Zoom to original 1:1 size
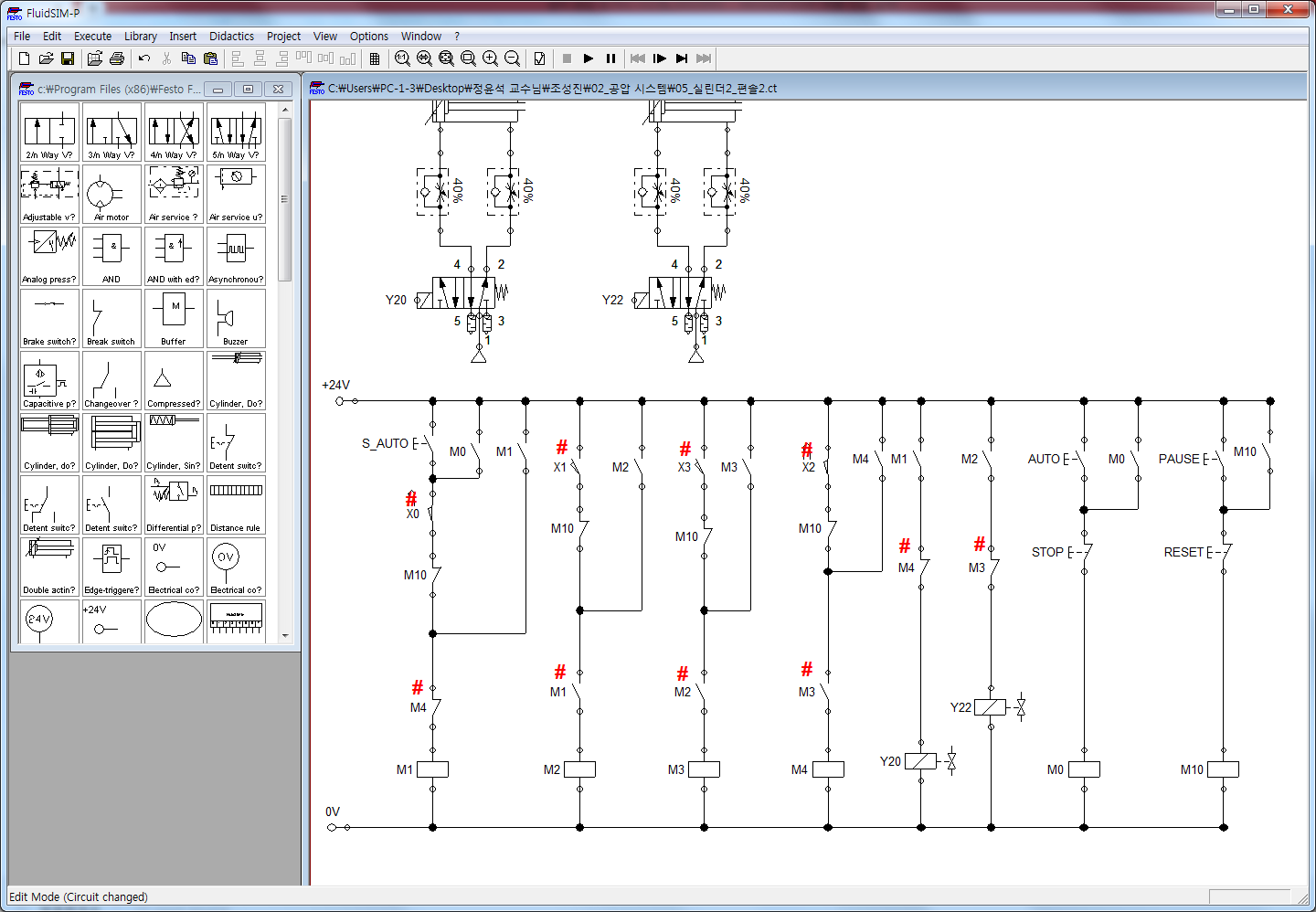Viewport: 1316px width, 912px height. click(402, 58)
